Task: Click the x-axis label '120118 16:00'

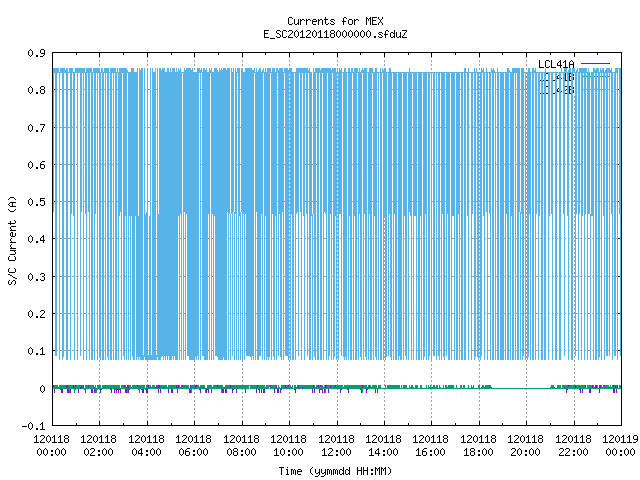Action: coord(431,446)
